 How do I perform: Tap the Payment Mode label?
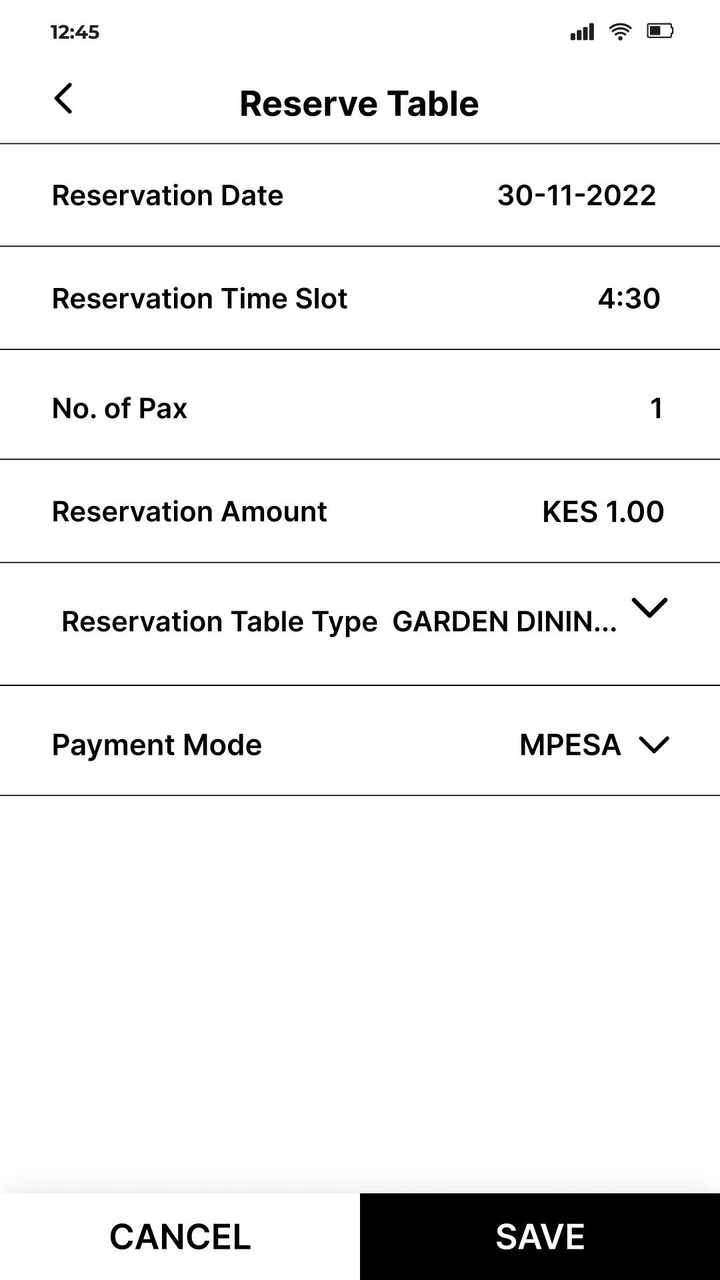(x=156, y=745)
